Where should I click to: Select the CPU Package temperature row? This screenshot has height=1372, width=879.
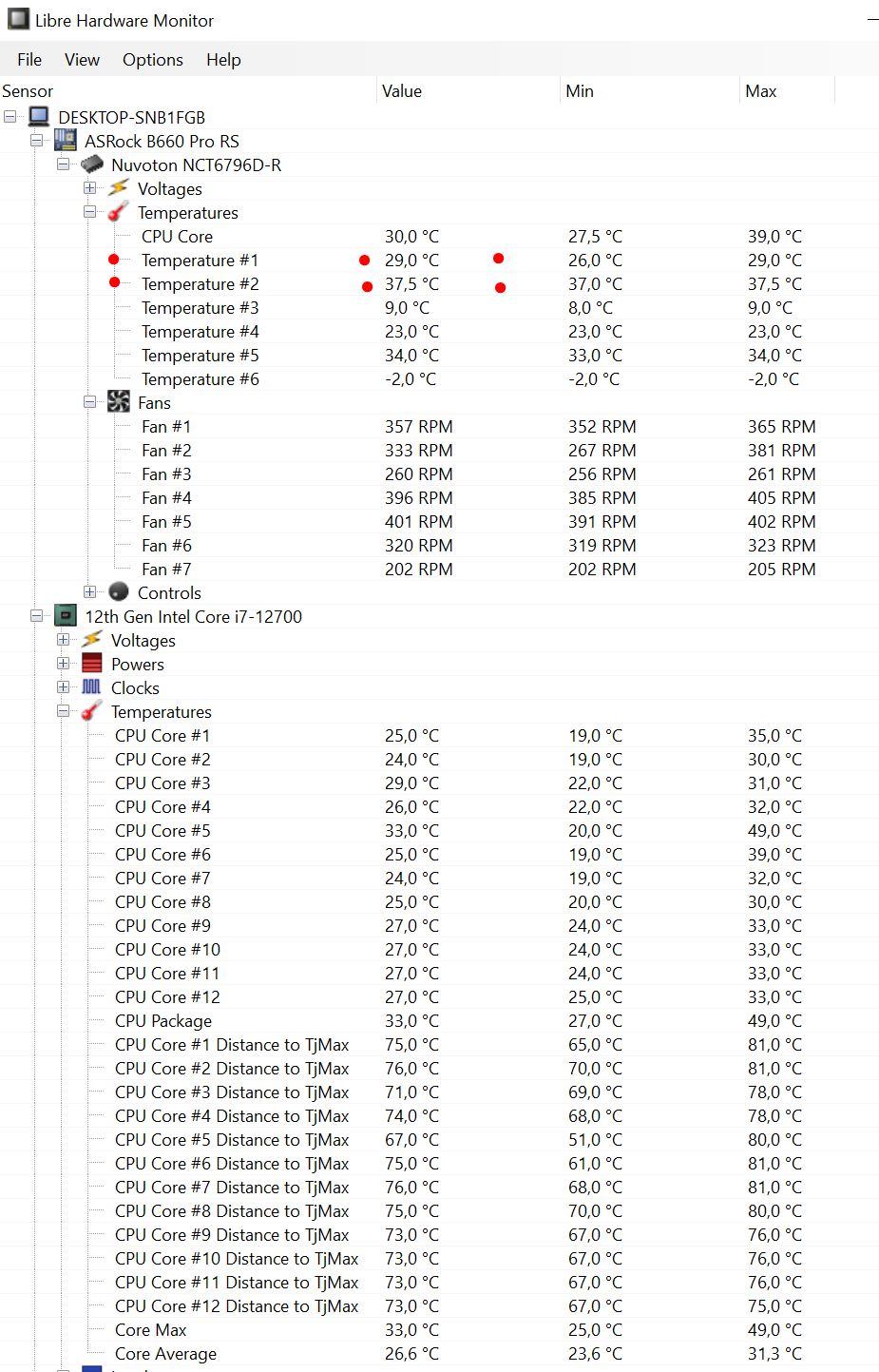163,1020
